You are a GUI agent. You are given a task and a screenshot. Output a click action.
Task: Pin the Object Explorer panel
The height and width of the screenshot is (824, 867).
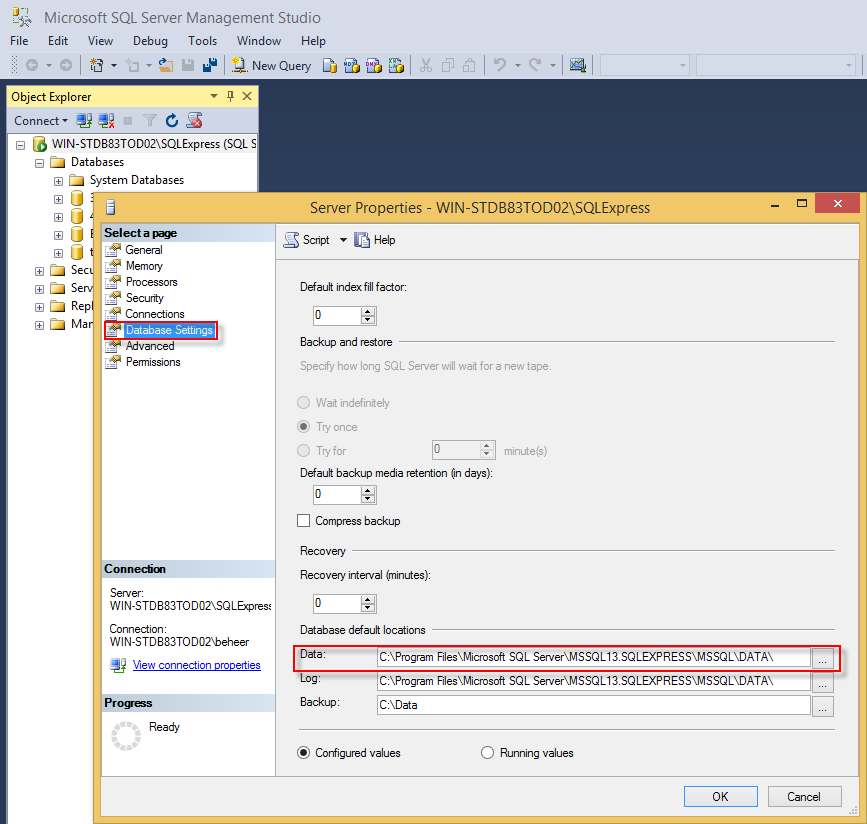[x=231, y=96]
